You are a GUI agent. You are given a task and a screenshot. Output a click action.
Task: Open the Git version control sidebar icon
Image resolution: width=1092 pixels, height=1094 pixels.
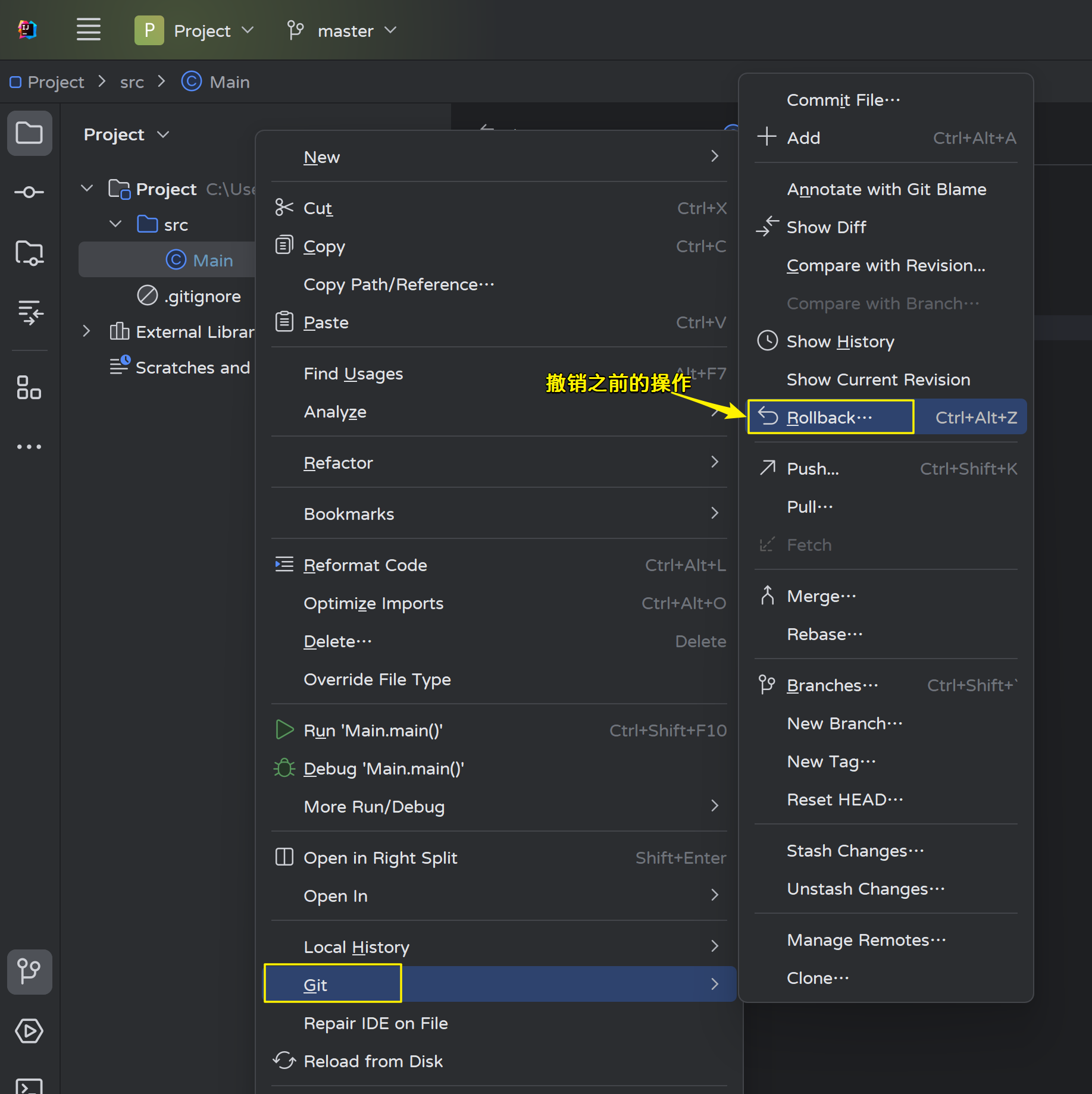pyautogui.click(x=29, y=971)
